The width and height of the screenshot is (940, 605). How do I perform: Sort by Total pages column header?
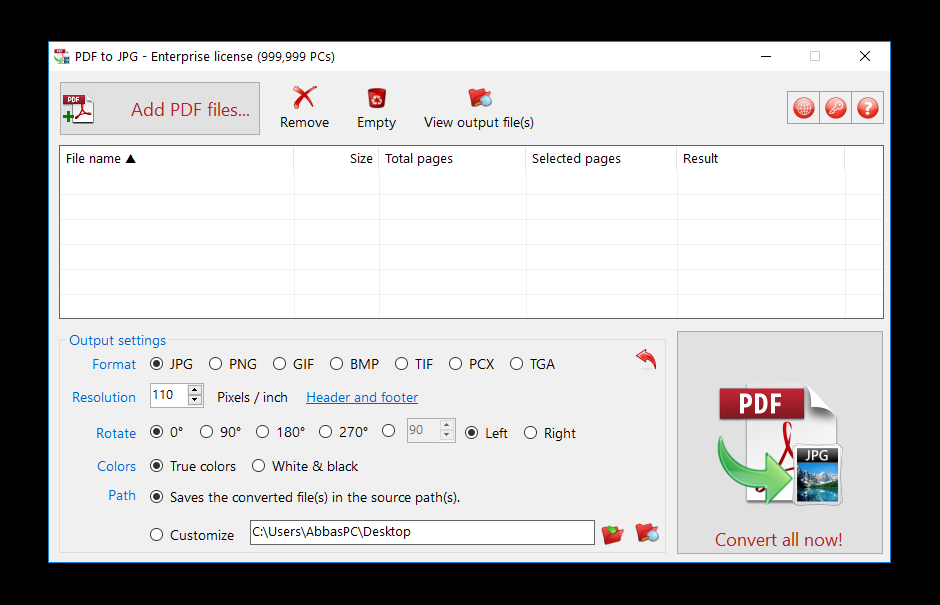452,158
